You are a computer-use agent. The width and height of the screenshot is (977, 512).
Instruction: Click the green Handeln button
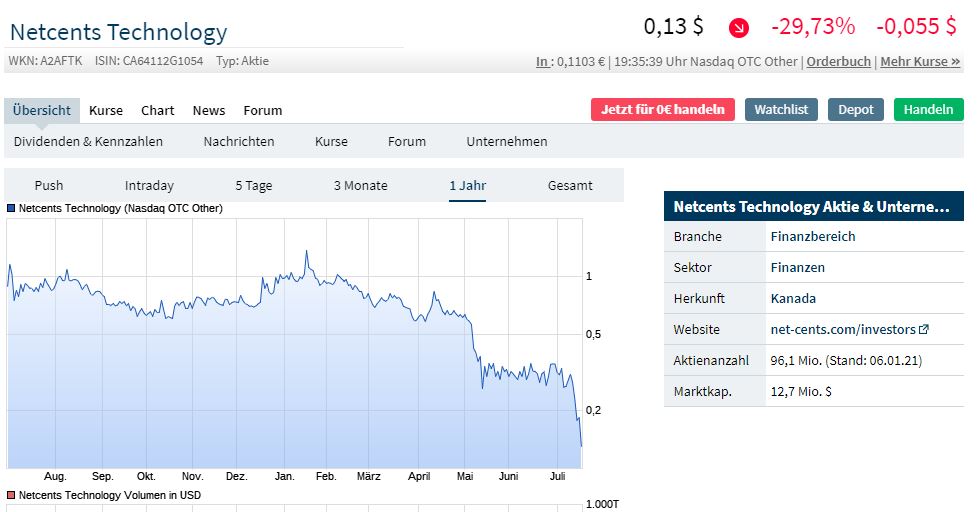tap(929, 110)
